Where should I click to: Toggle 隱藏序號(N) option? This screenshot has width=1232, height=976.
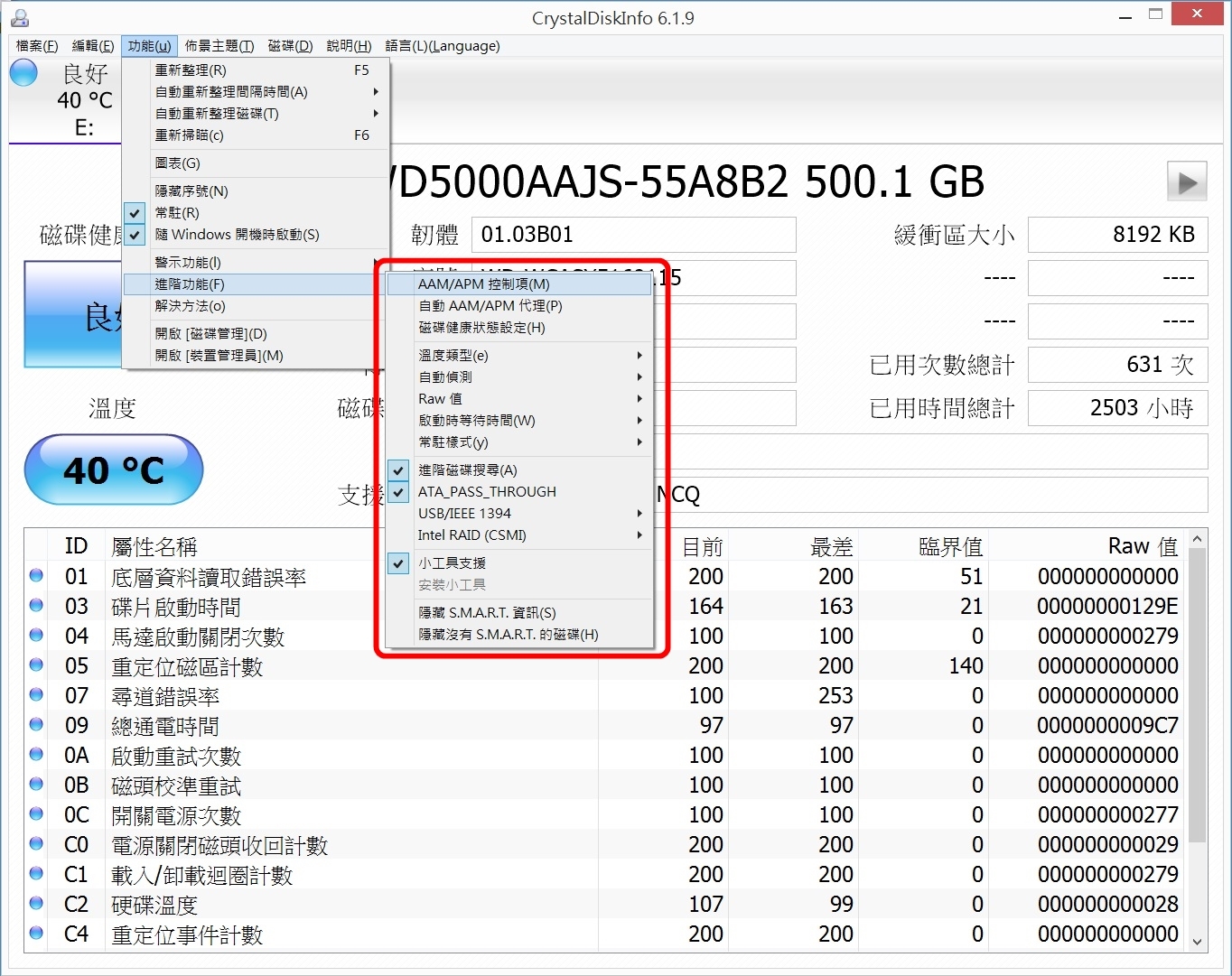click(256, 191)
